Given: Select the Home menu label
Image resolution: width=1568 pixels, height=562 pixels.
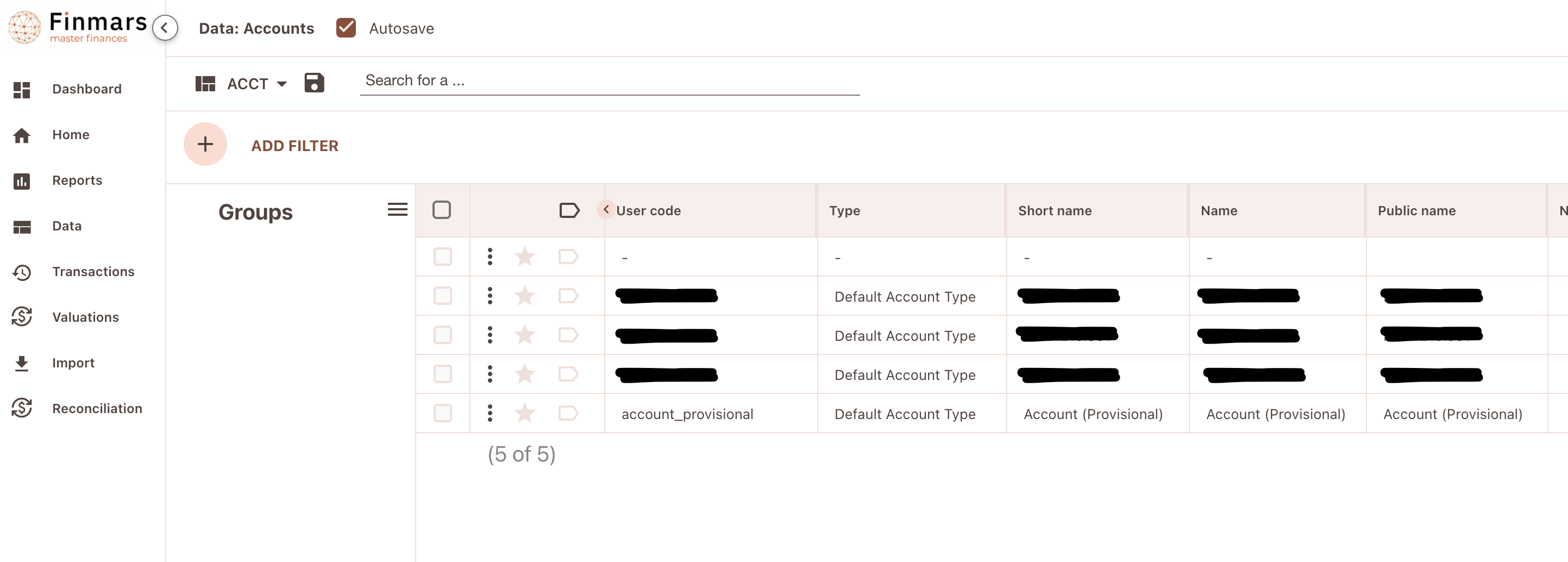Looking at the screenshot, I should (71, 135).
